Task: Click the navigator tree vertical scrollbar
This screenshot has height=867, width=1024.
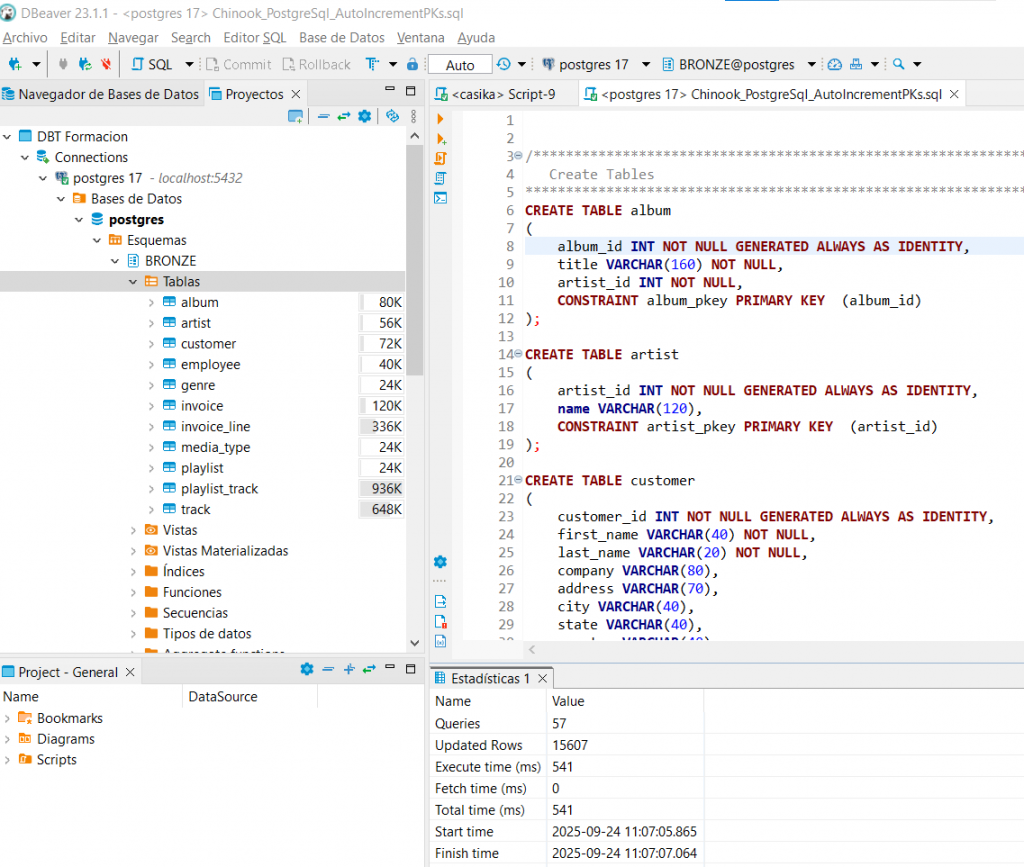Action: pos(415,260)
